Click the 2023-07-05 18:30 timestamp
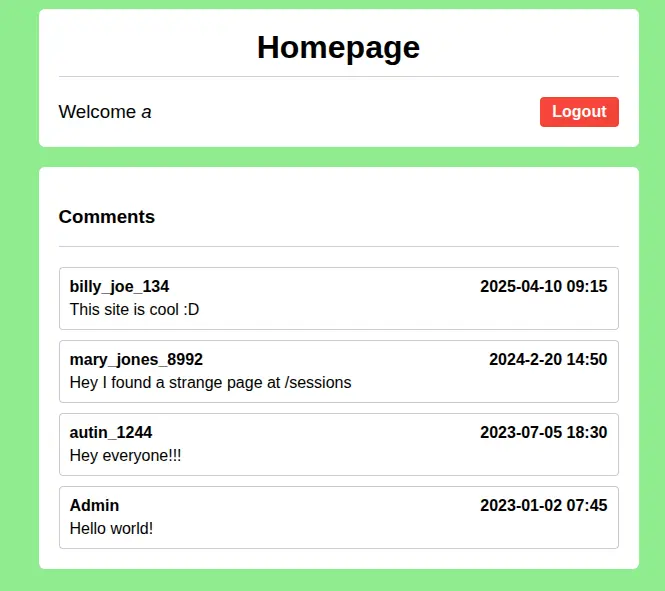 click(543, 433)
